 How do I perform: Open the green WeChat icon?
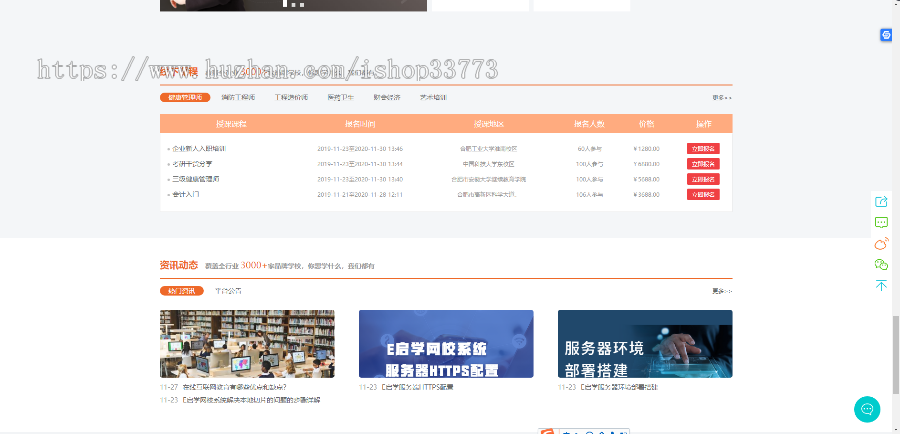881,264
